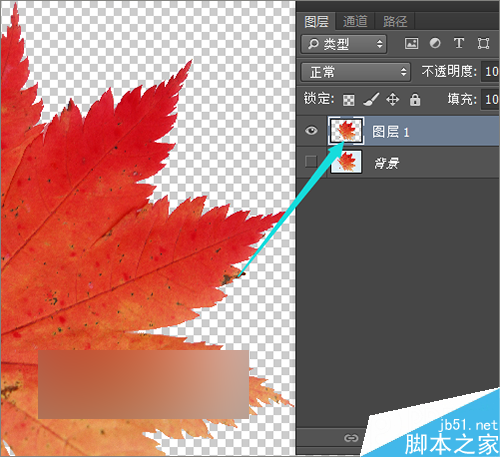500x457 pixels.
Task: Enable lock position icon
Action: point(393,99)
